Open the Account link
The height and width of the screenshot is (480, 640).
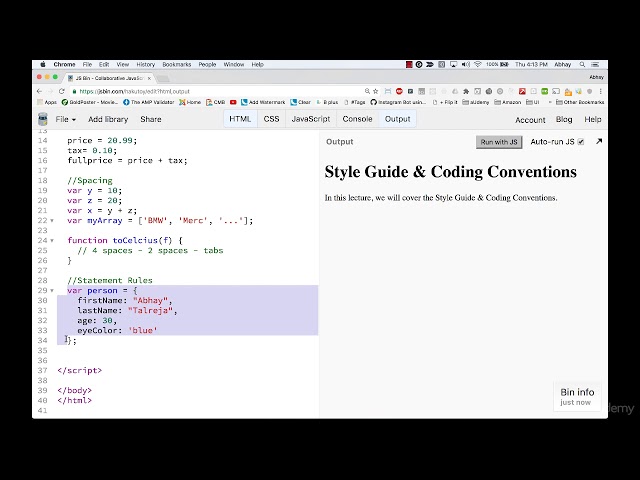pyautogui.click(x=530, y=120)
